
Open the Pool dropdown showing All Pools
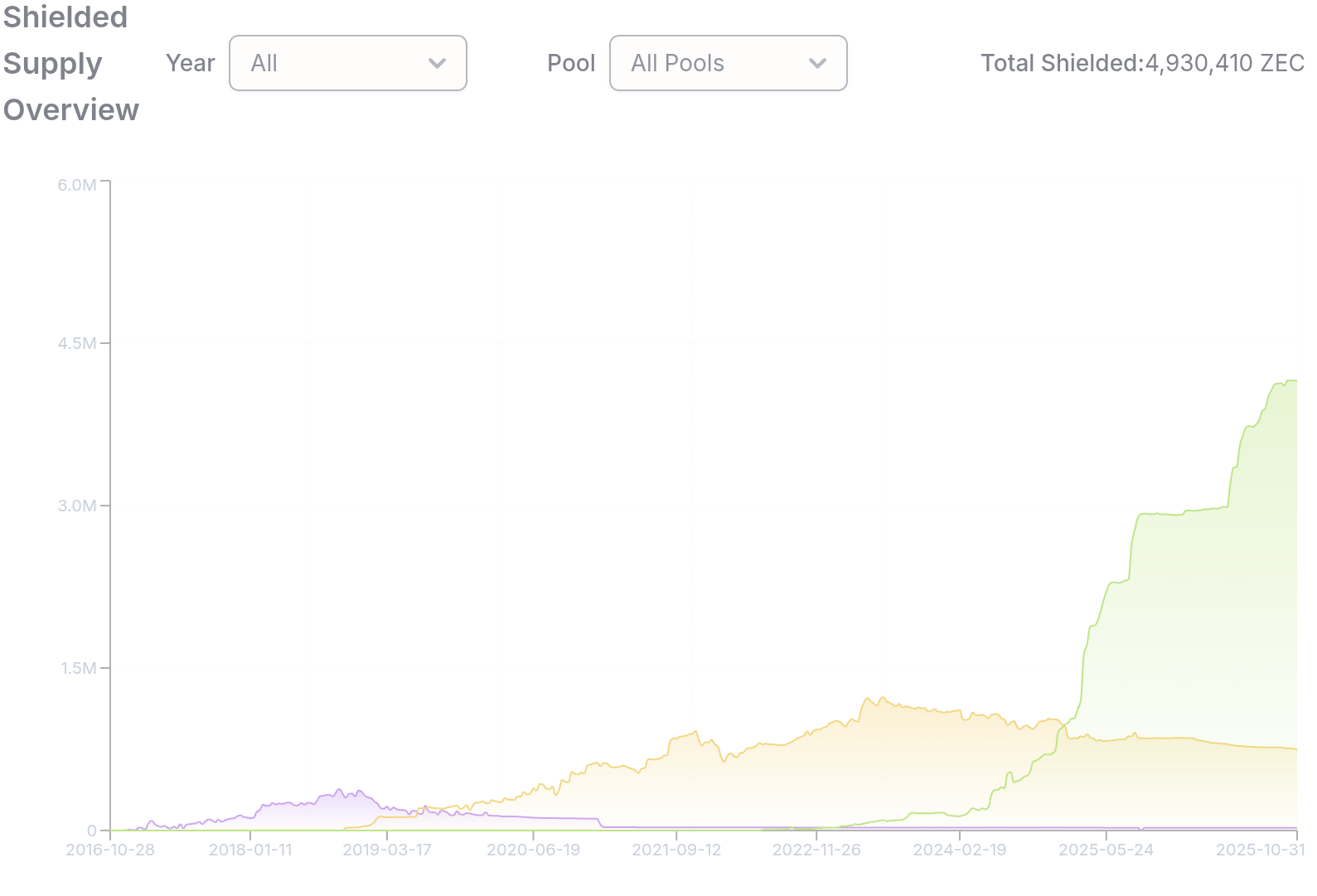coord(729,63)
